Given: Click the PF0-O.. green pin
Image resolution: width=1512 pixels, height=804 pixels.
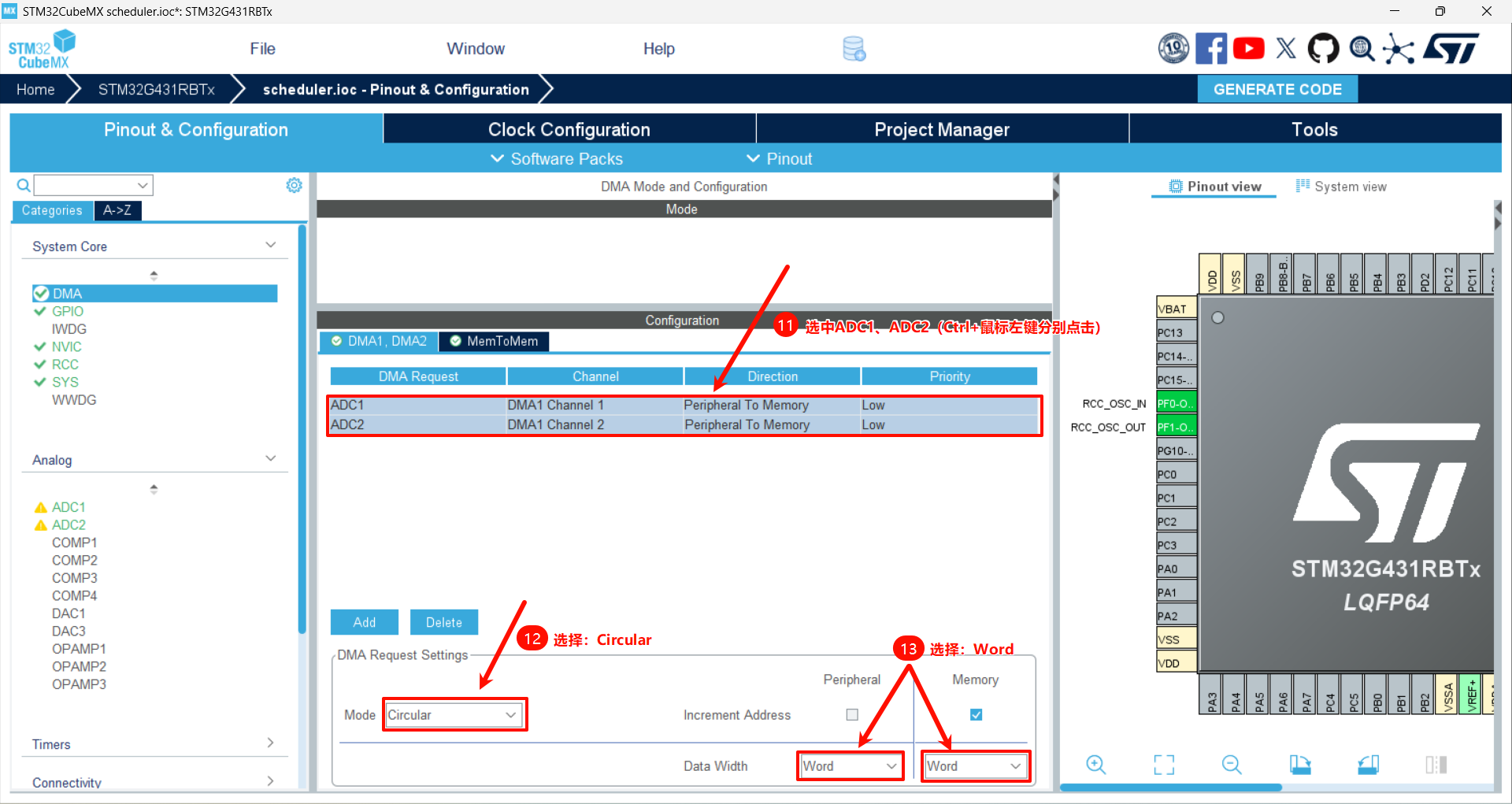Looking at the screenshot, I should coord(1177,403).
